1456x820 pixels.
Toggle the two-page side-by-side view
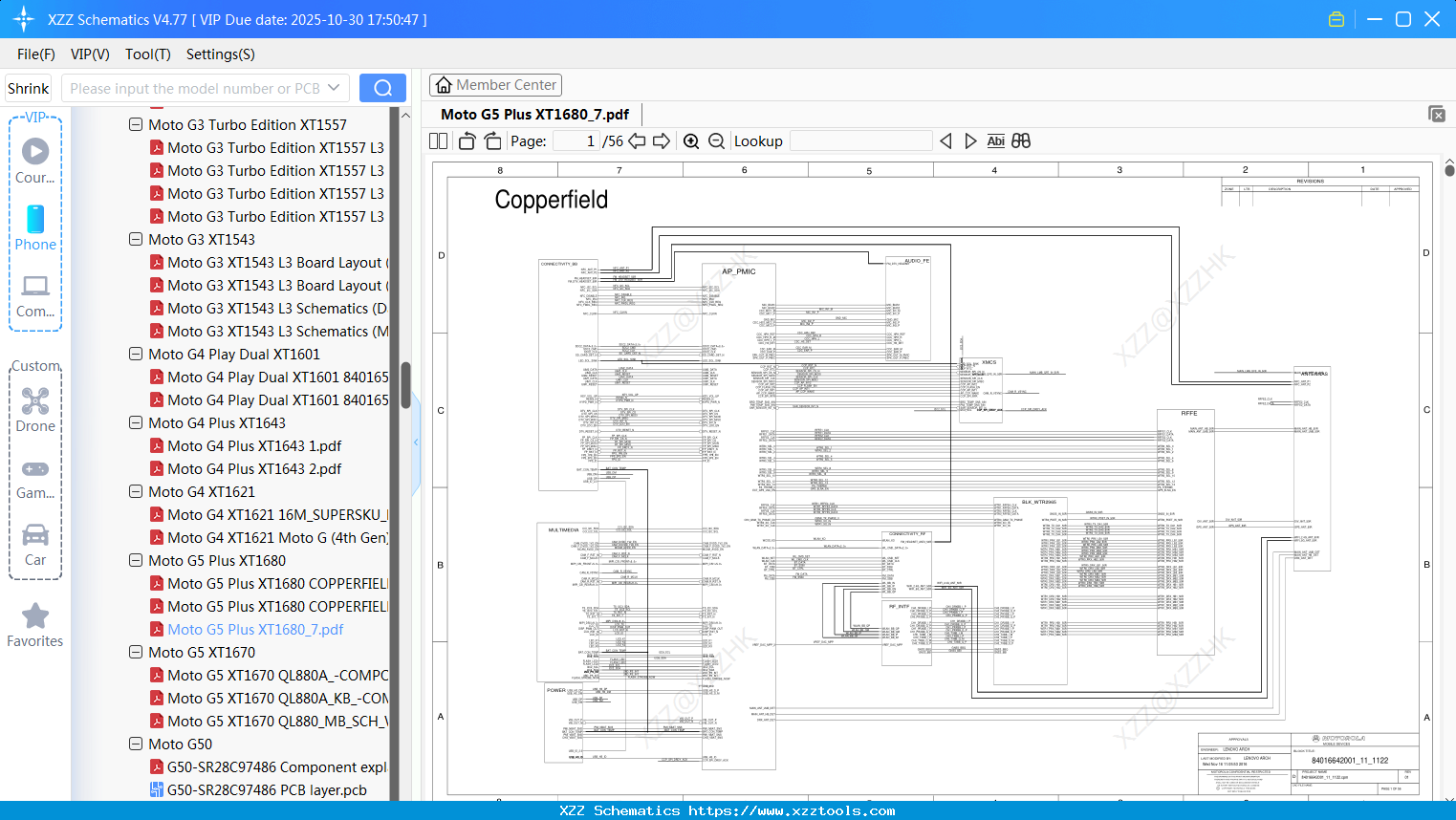tap(439, 141)
